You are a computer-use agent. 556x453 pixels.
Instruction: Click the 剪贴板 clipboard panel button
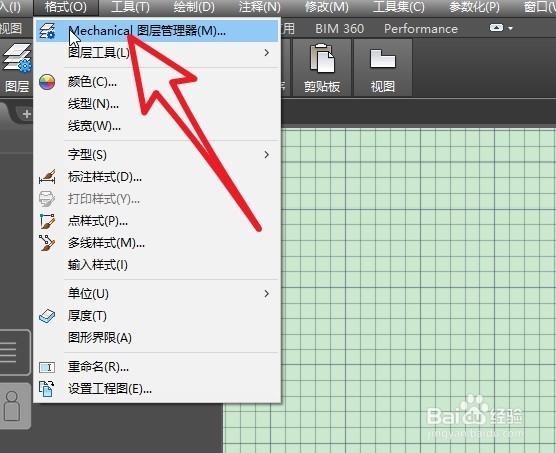tap(322, 67)
